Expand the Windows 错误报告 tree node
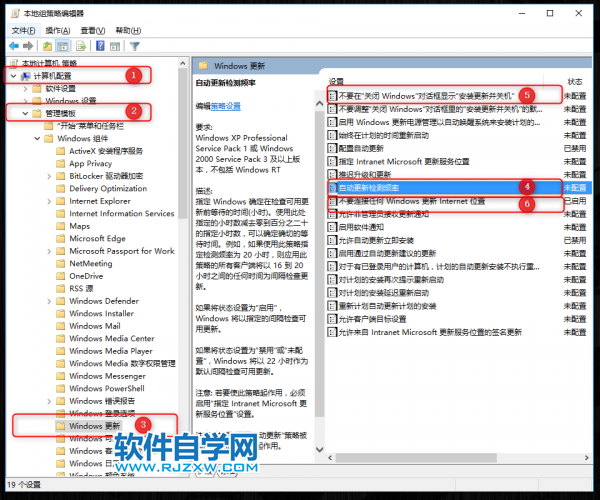The height and width of the screenshot is (500, 600). click(49, 401)
